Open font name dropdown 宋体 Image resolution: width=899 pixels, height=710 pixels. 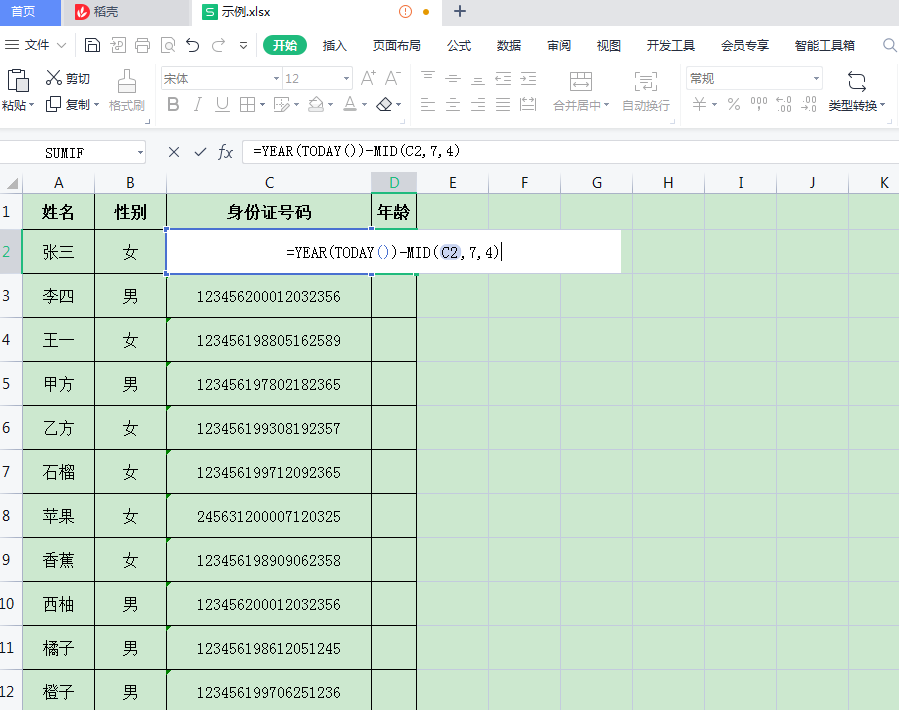276,79
